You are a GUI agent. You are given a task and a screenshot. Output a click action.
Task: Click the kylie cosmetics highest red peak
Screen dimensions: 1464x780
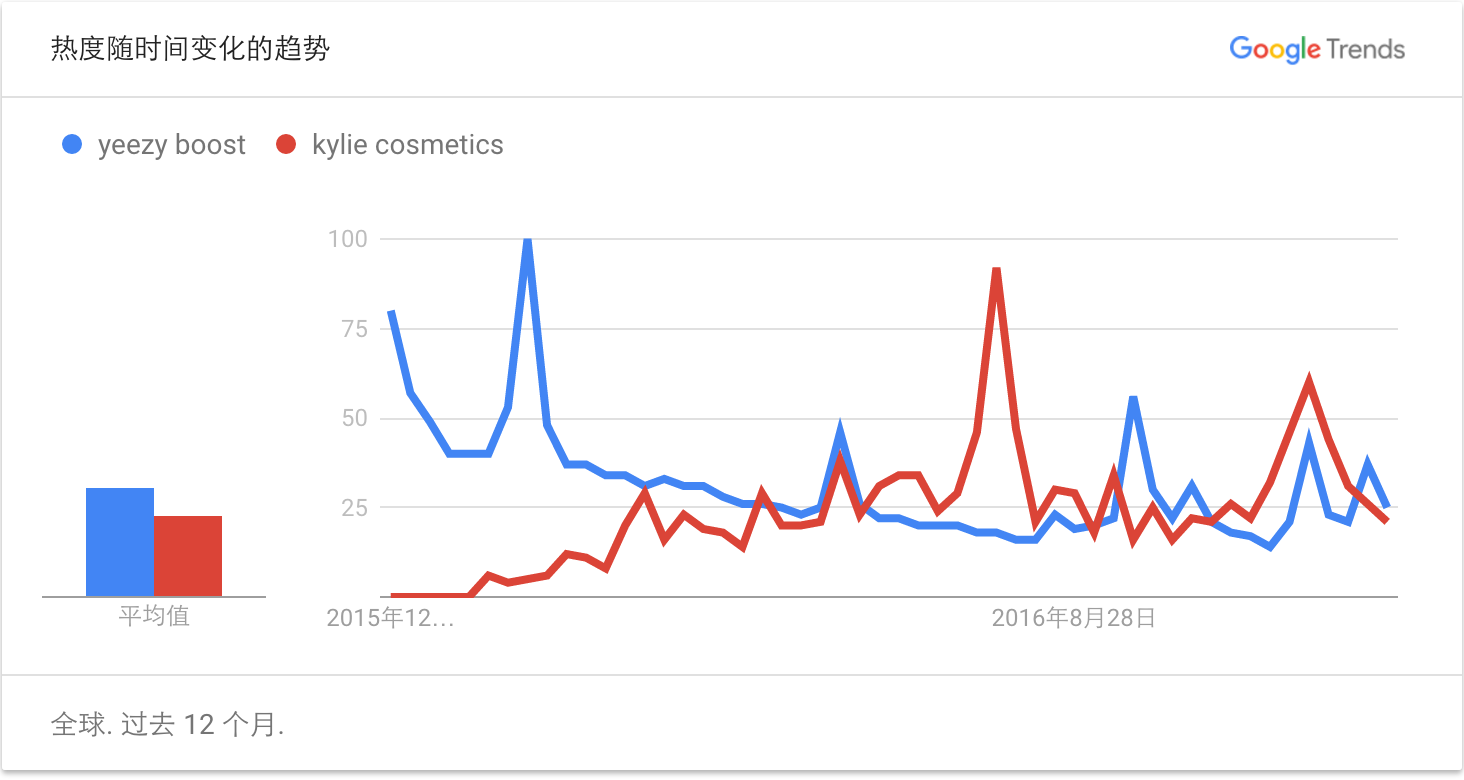coord(996,270)
